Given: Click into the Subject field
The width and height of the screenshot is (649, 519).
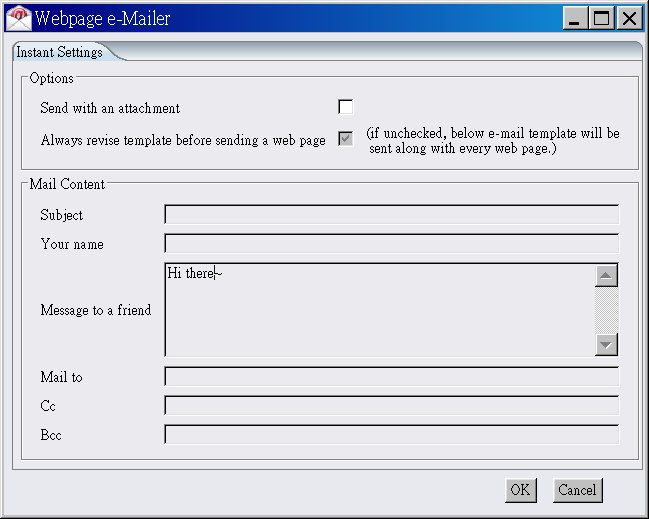Looking at the screenshot, I should click(x=391, y=214).
